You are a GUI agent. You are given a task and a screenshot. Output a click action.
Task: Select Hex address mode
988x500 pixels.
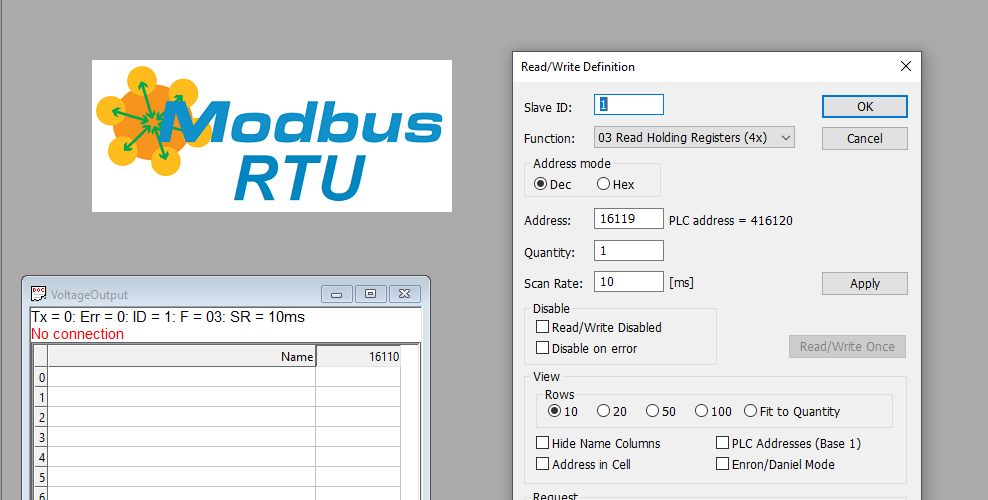click(616, 184)
